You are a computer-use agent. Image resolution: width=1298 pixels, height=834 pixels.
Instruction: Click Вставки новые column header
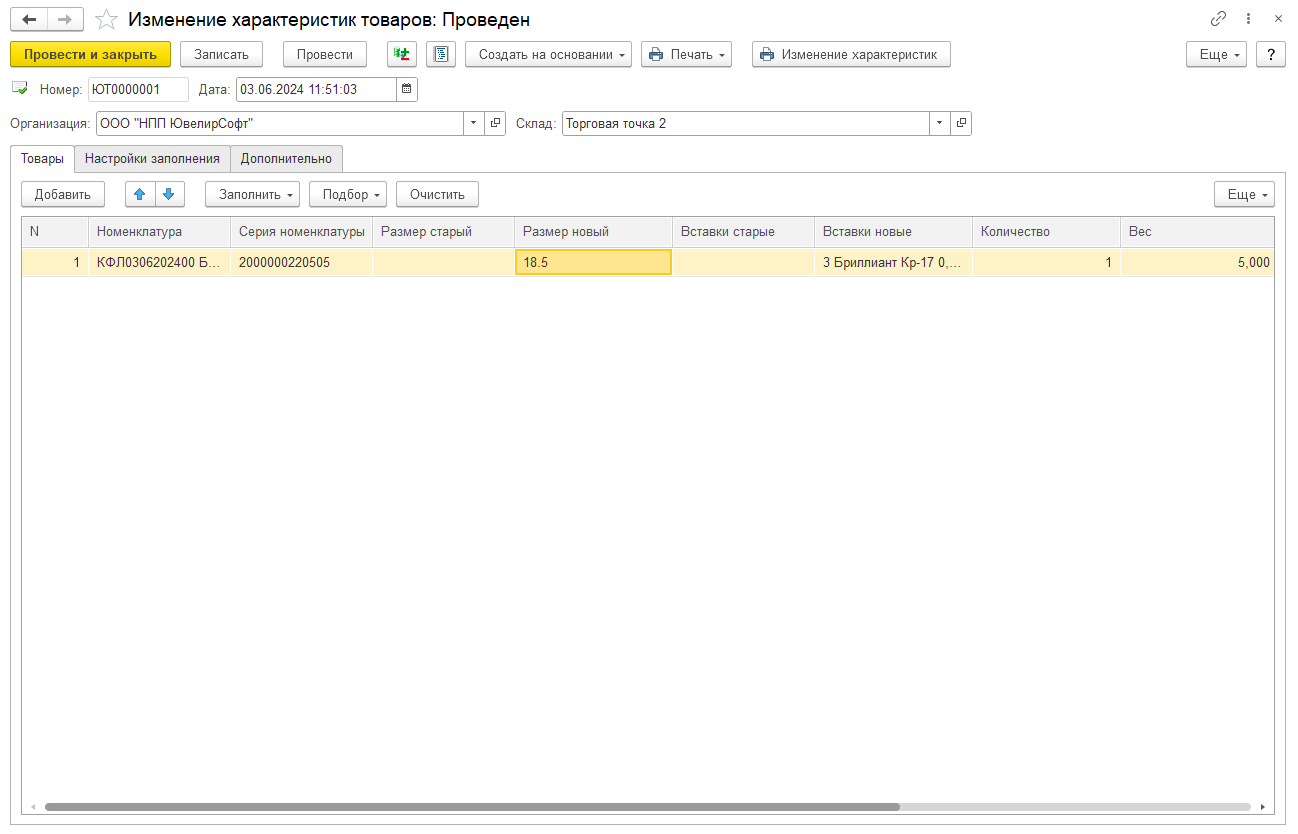[894, 231]
